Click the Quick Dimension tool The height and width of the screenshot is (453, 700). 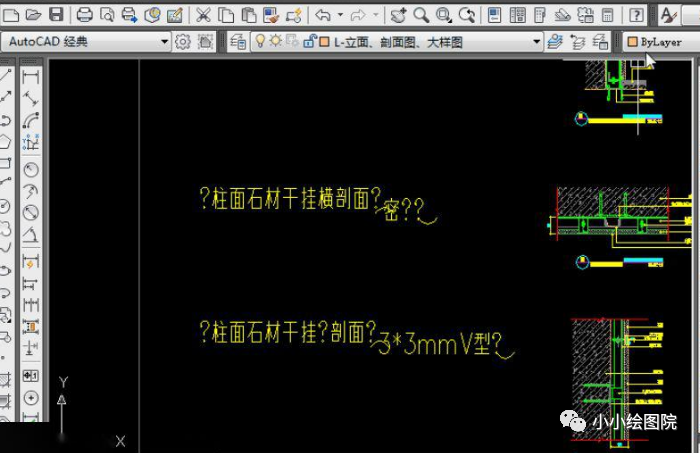(x=30, y=262)
